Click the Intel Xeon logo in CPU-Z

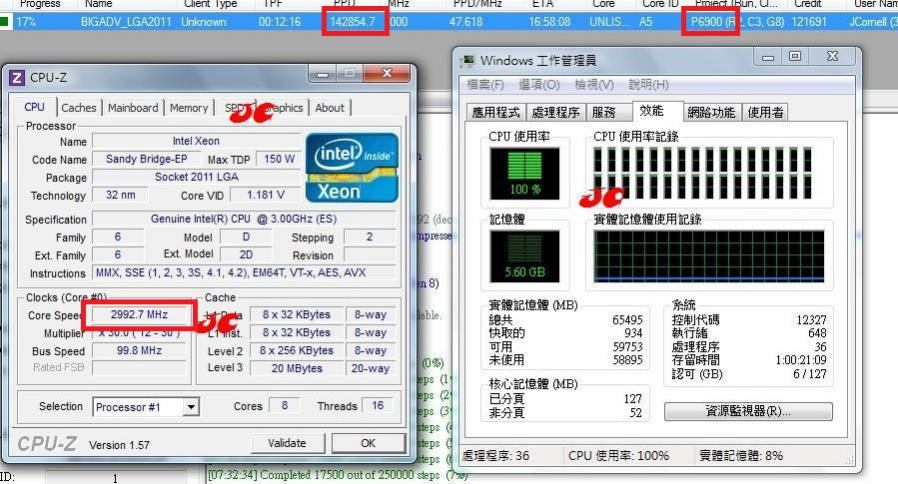352,168
